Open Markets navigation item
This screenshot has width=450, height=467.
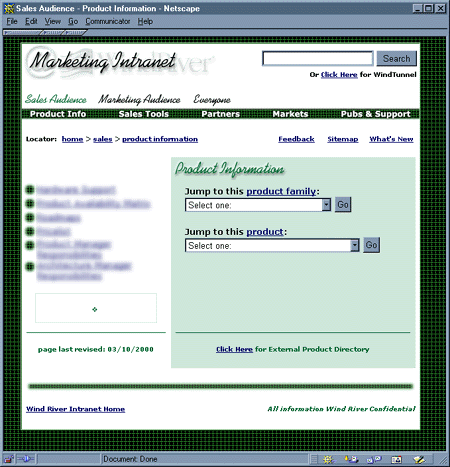tap(290, 114)
